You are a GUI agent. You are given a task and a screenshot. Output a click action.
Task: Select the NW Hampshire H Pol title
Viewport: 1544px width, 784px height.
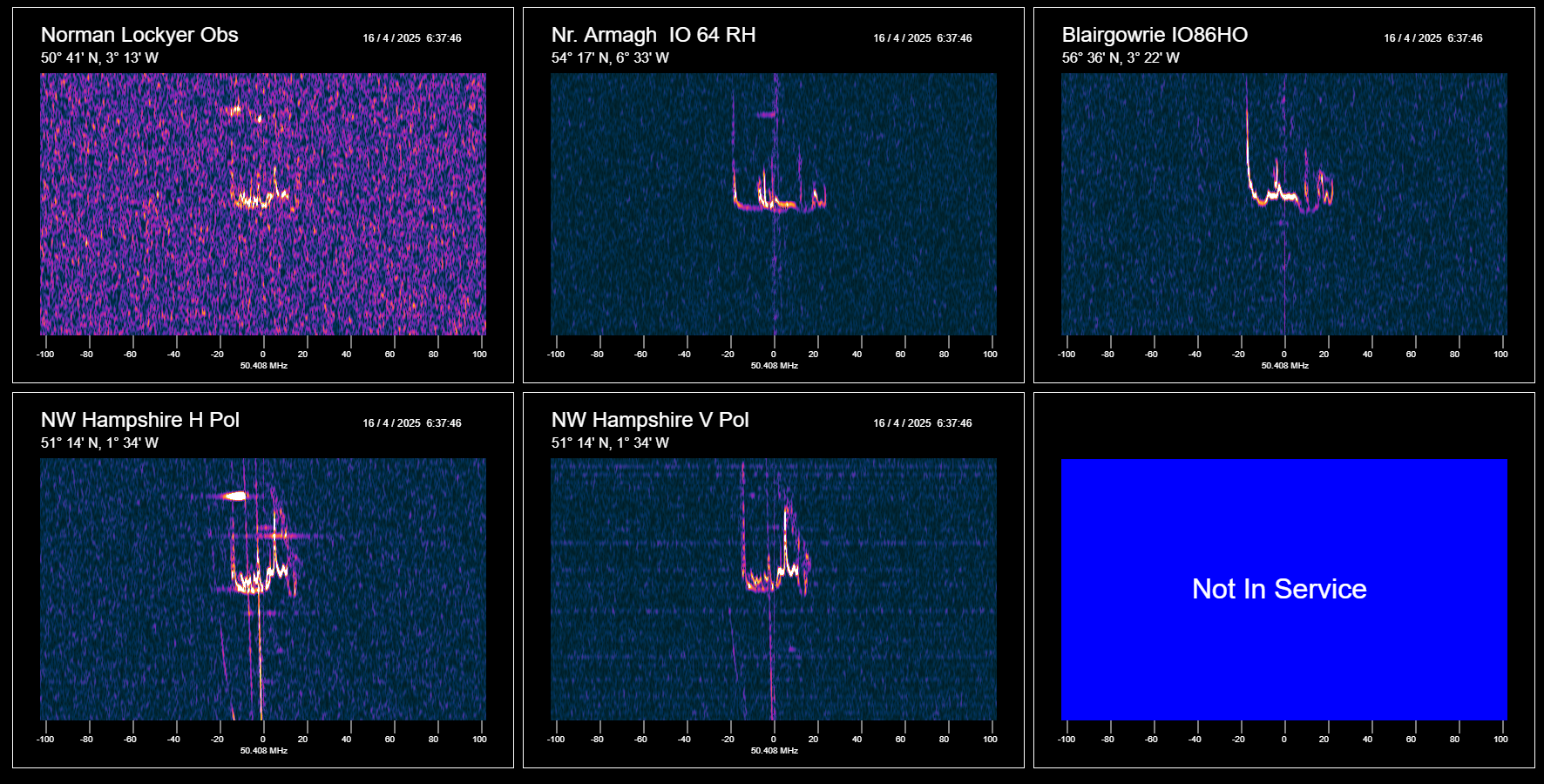[x=140, y=420]
